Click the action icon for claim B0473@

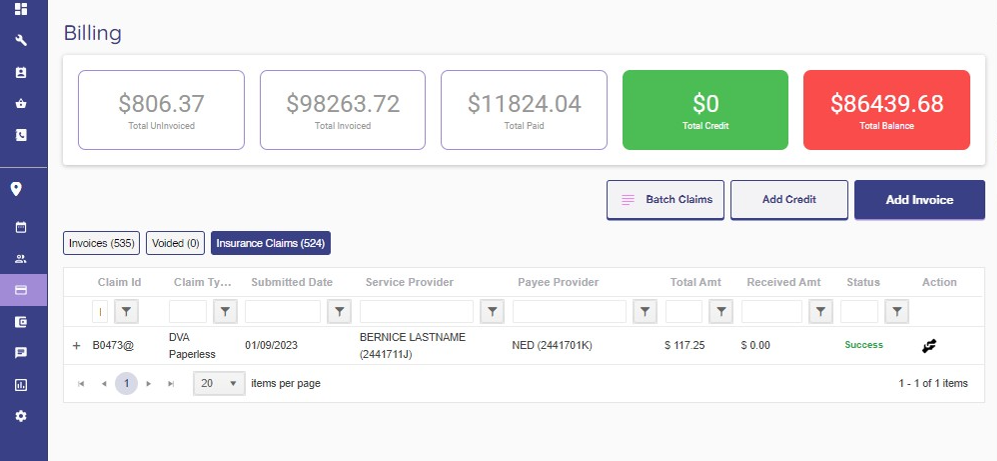[x=929, y=346]
